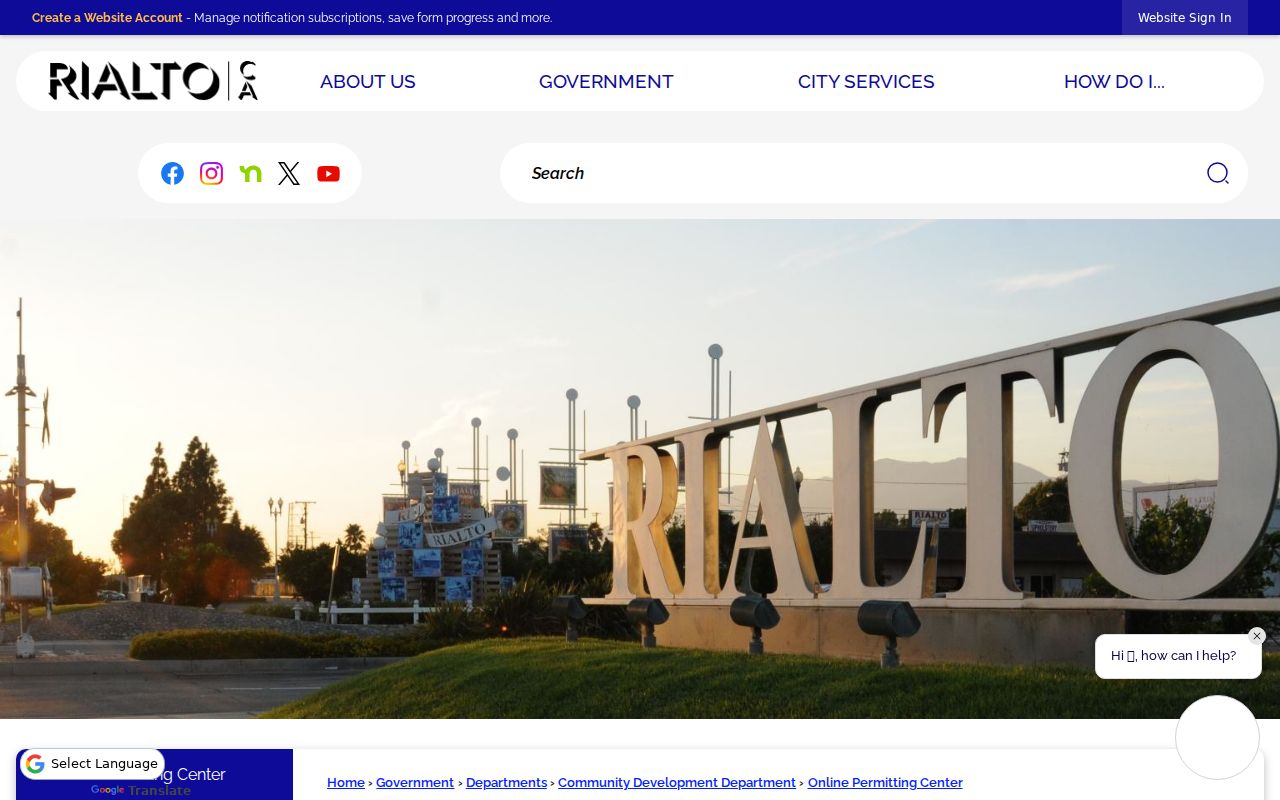Open the X (Twitter) social icon
1280x800 pixels.
point(289,173)
